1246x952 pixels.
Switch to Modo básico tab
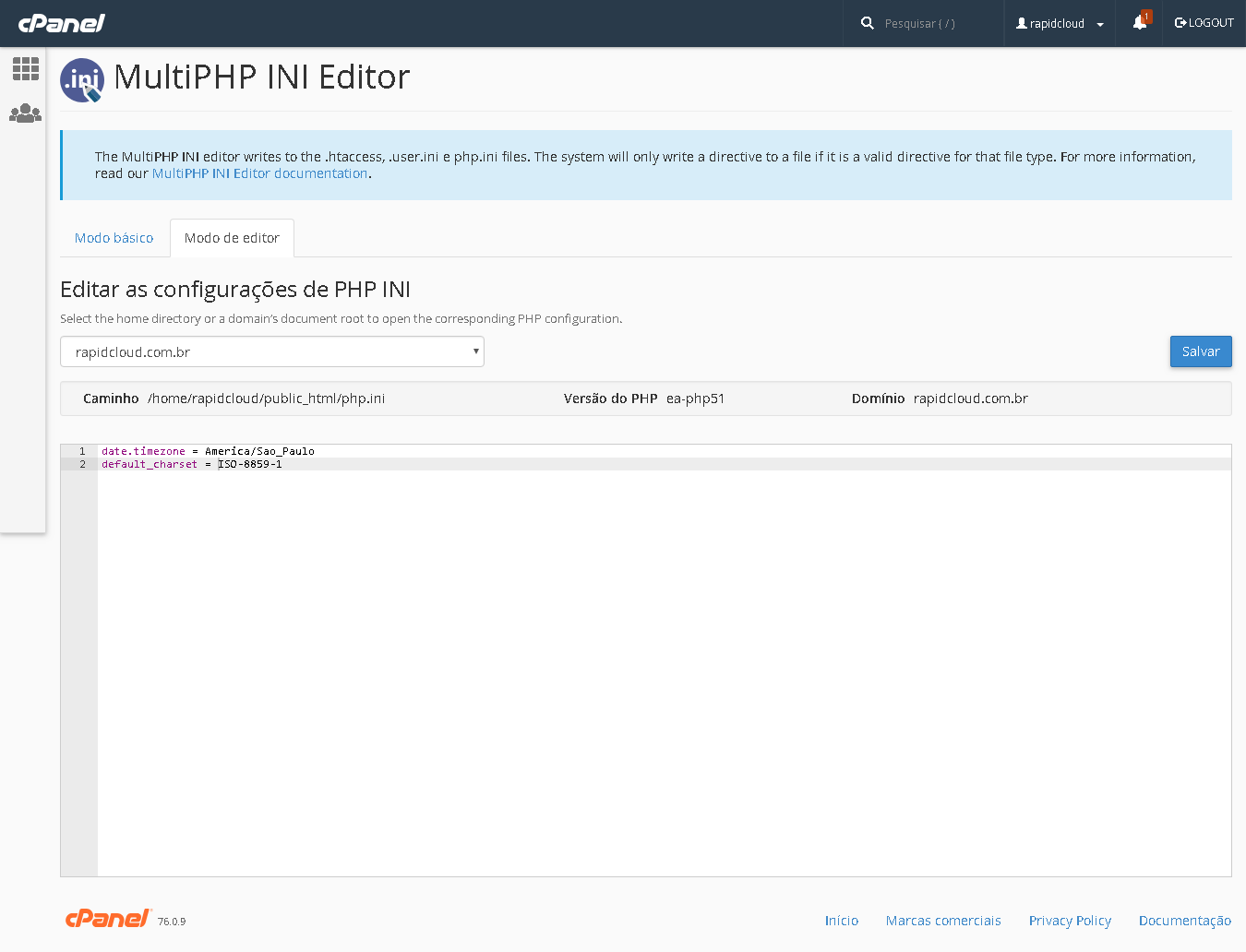click(x=114, y=238)
